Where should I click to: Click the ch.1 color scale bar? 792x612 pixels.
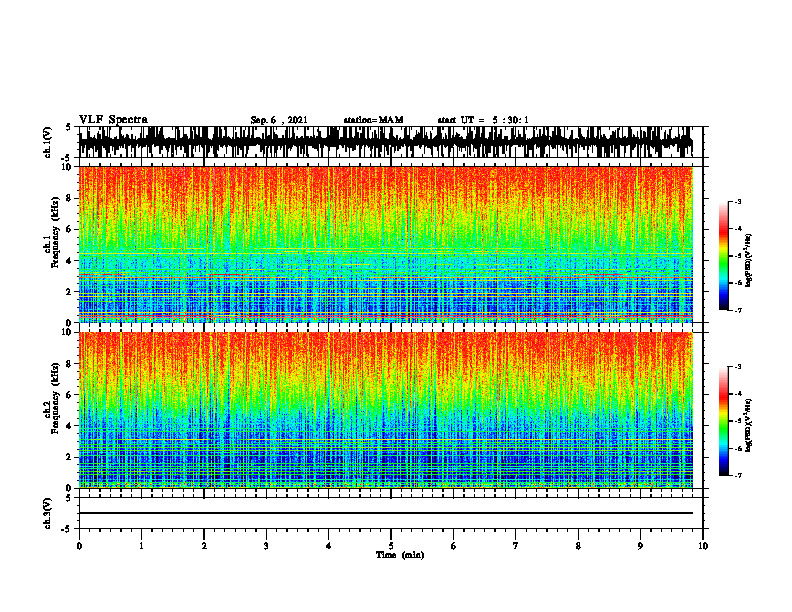coord(723,256)
